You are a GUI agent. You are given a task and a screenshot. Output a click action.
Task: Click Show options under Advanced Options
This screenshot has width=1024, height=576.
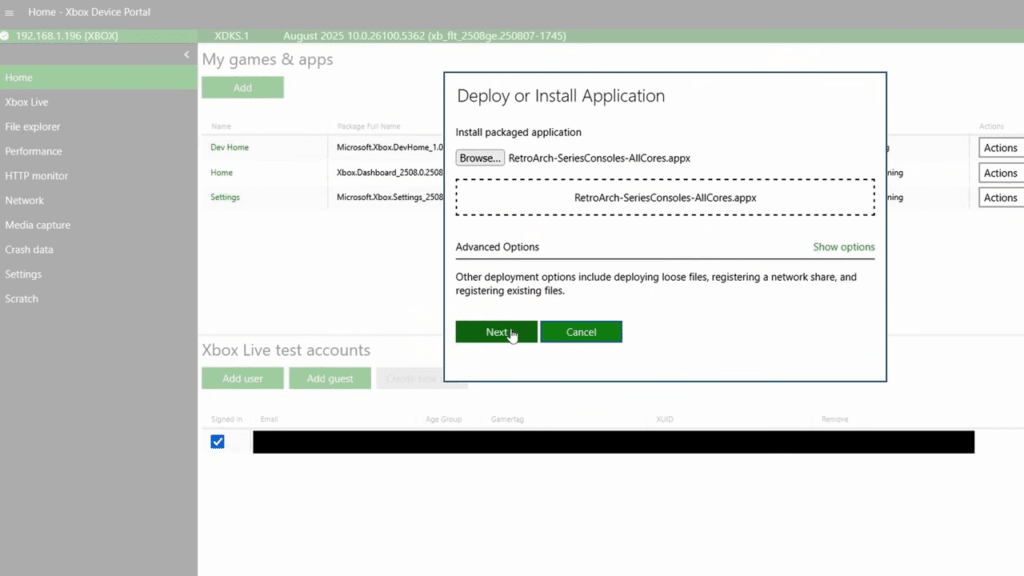pyautogui.click(x=843, y=247)
